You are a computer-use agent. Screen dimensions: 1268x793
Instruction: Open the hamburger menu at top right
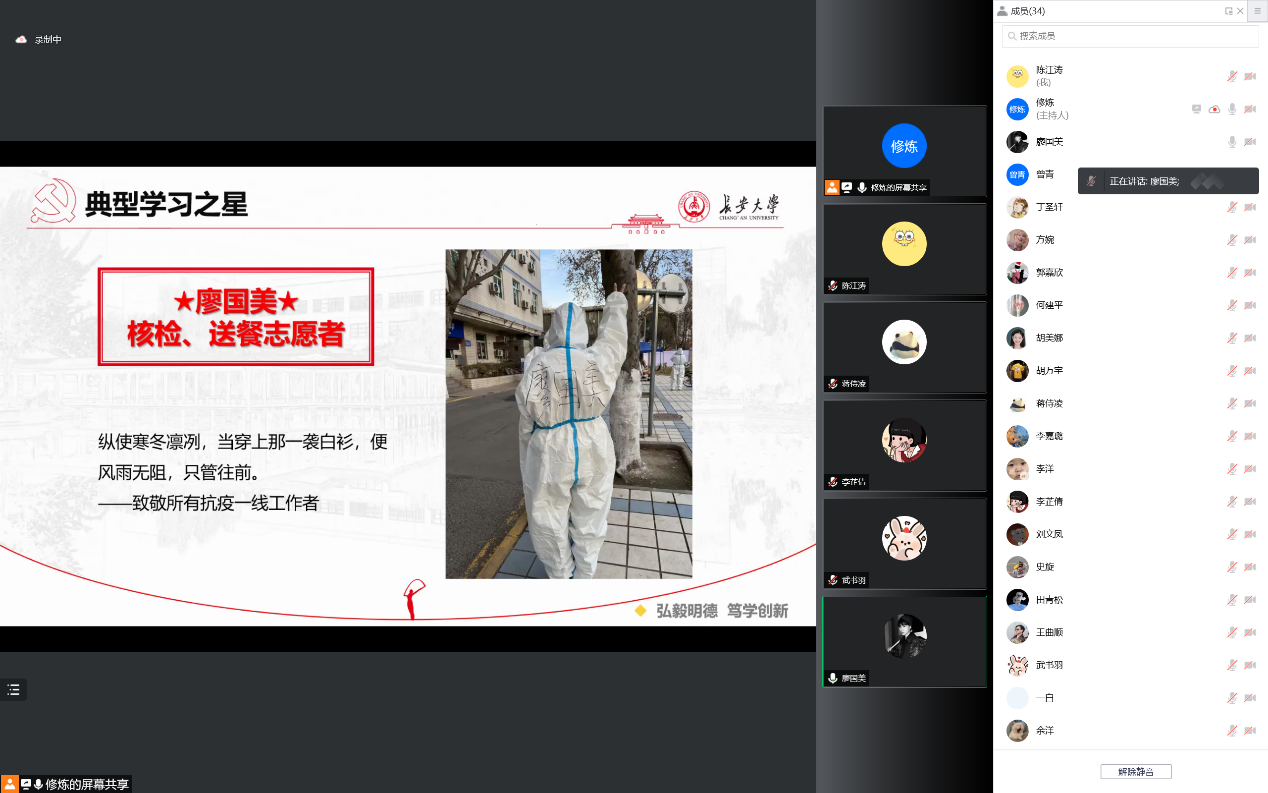tap(1257, 11)
